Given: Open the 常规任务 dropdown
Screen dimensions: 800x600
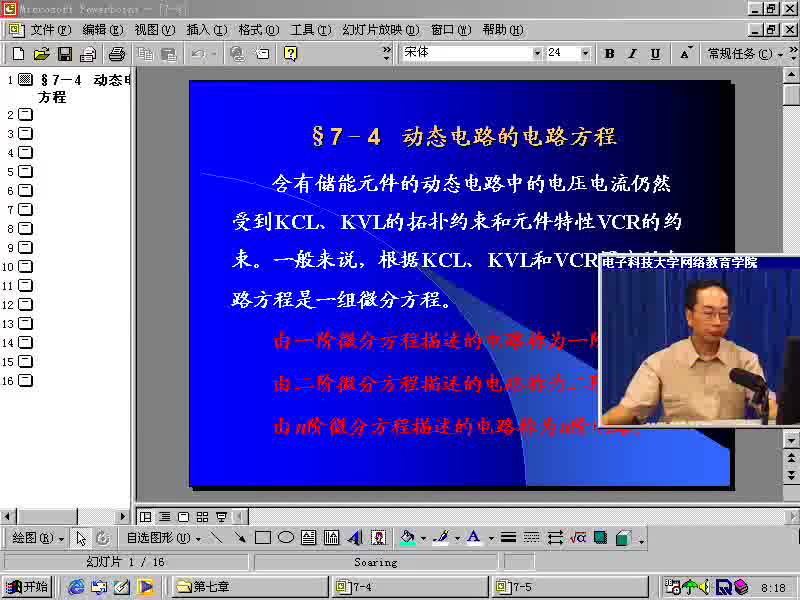Looking at the screenshot, I should point(745,54).
